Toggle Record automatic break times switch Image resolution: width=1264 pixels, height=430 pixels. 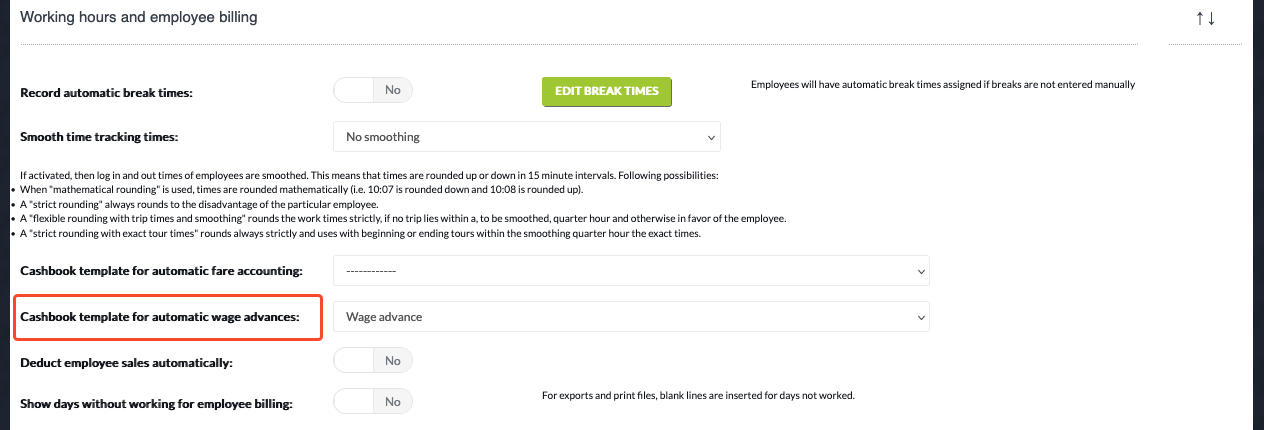(x=373, y=90)
